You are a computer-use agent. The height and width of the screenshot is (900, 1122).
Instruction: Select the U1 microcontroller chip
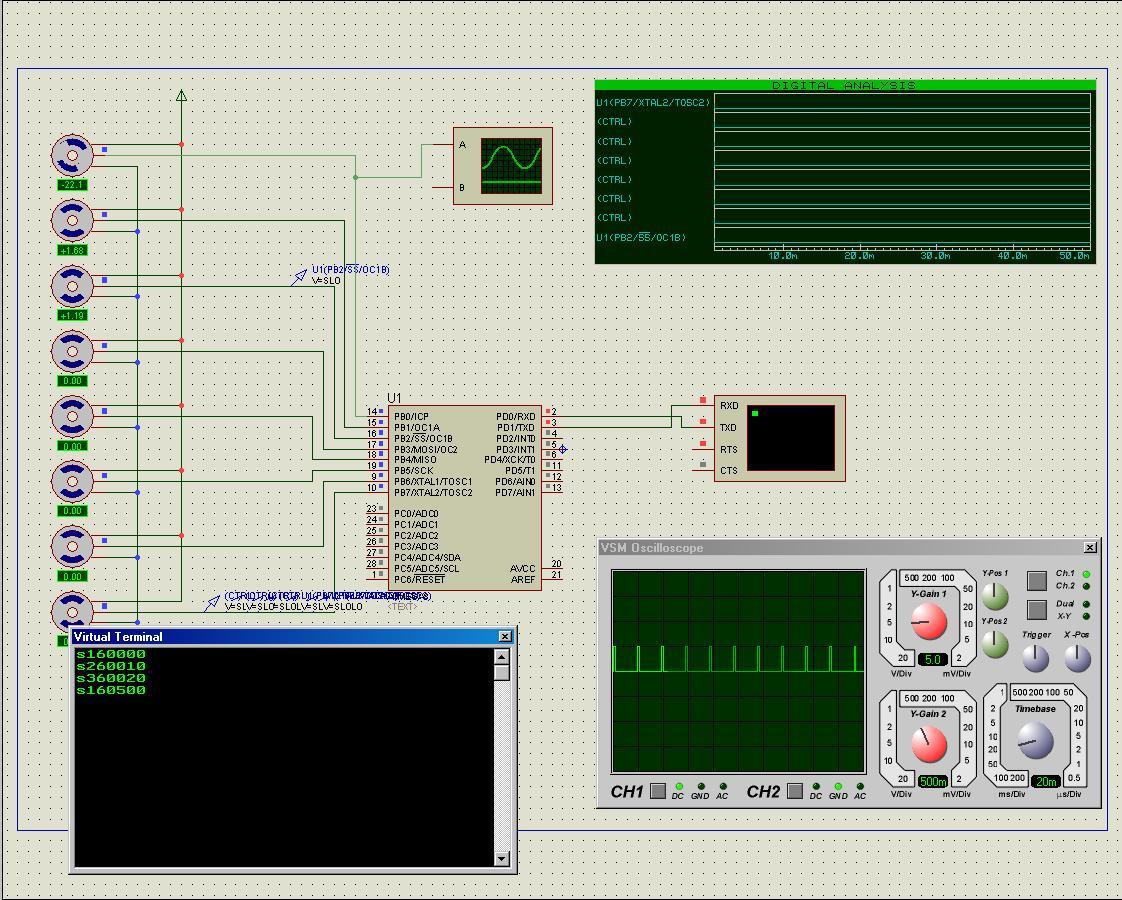(464, 497)
